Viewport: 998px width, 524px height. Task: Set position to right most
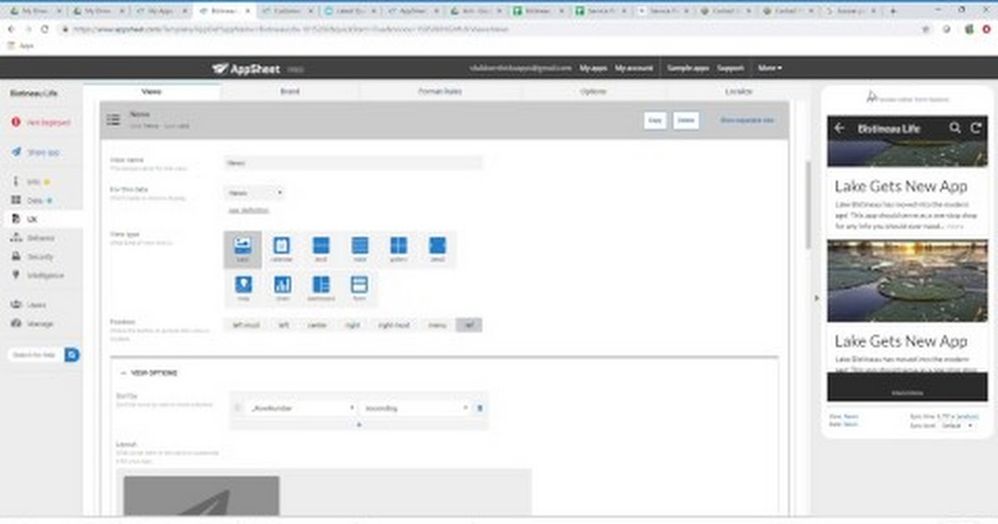point(393,325)
